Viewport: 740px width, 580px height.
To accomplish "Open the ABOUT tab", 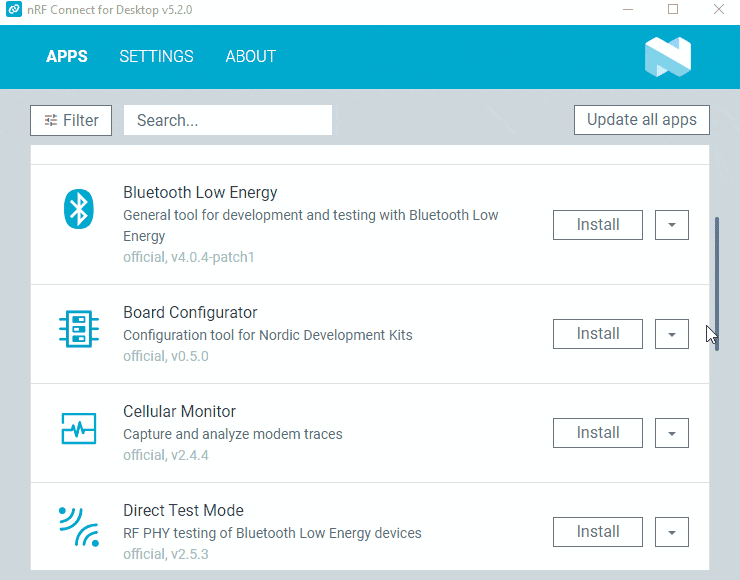I will pos(251,57).
